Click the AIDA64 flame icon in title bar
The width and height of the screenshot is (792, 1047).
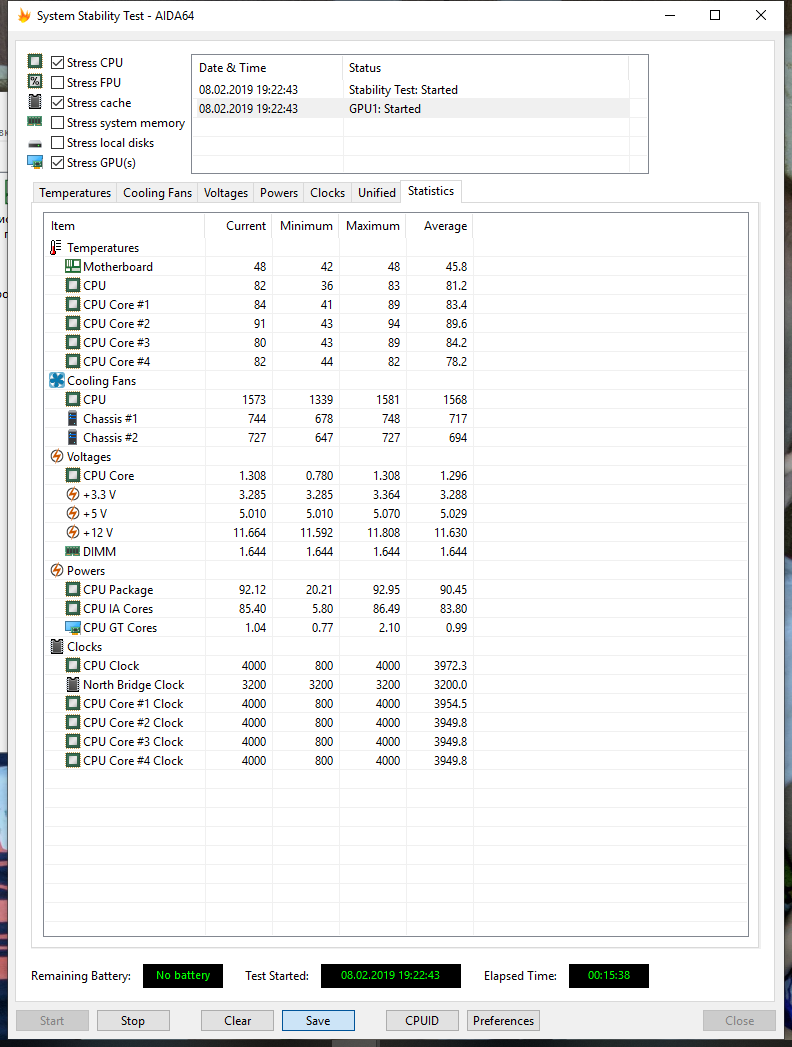pos(24,15)
